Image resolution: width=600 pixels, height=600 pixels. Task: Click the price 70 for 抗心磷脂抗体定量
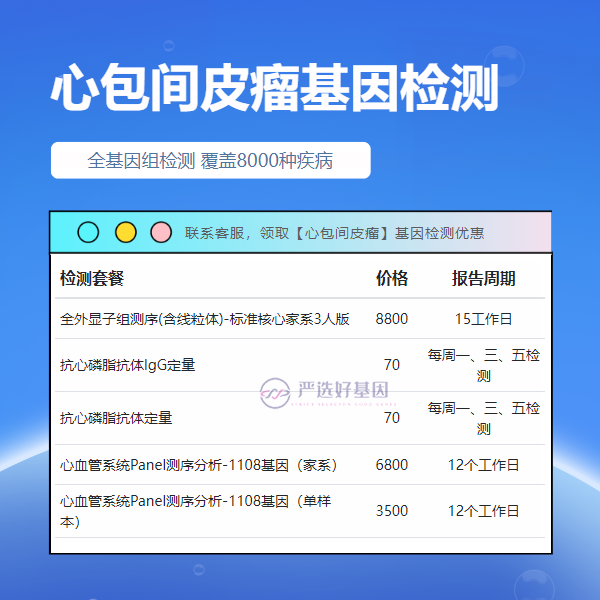(x=392, y=418)
